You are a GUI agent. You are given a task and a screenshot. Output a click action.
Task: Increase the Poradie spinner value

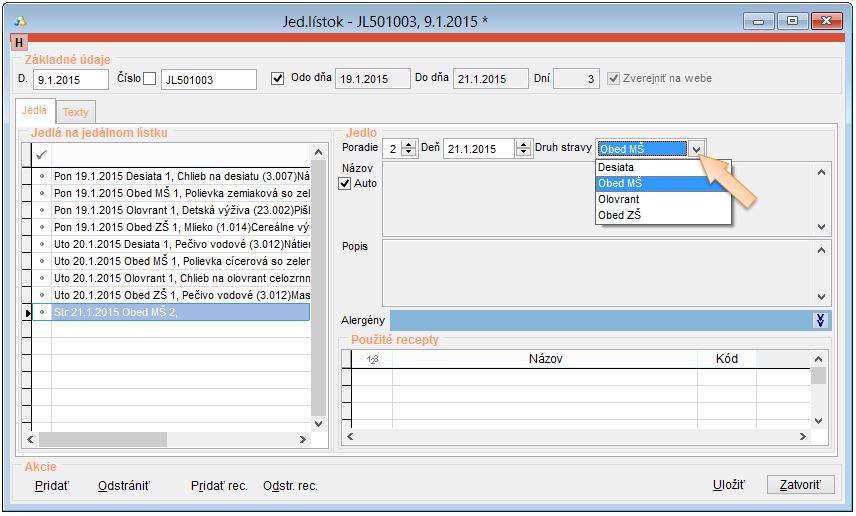pyautogui.click(x=408, y=144)
